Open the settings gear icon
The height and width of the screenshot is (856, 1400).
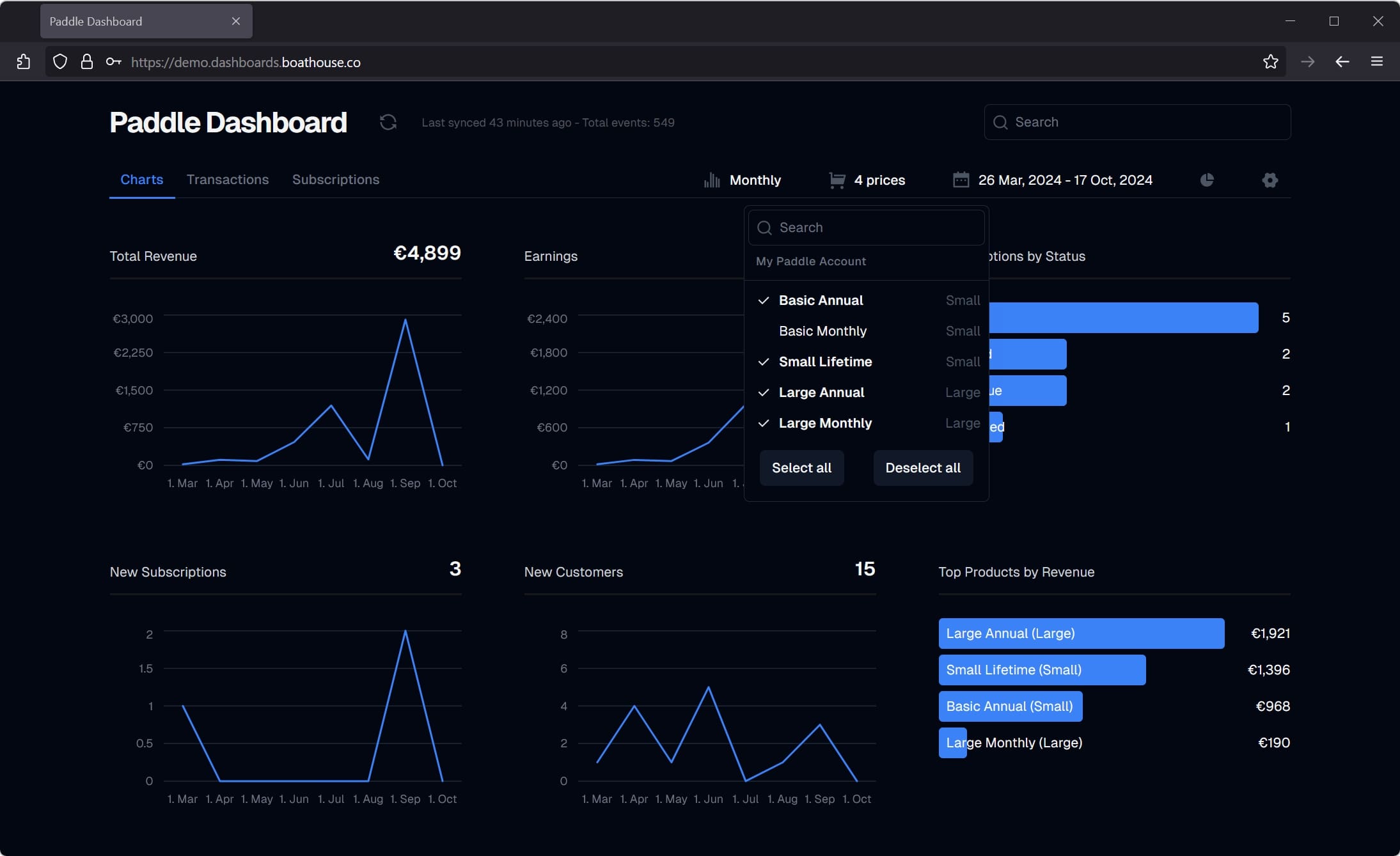pyautogui.click(x=1270, y=180)
